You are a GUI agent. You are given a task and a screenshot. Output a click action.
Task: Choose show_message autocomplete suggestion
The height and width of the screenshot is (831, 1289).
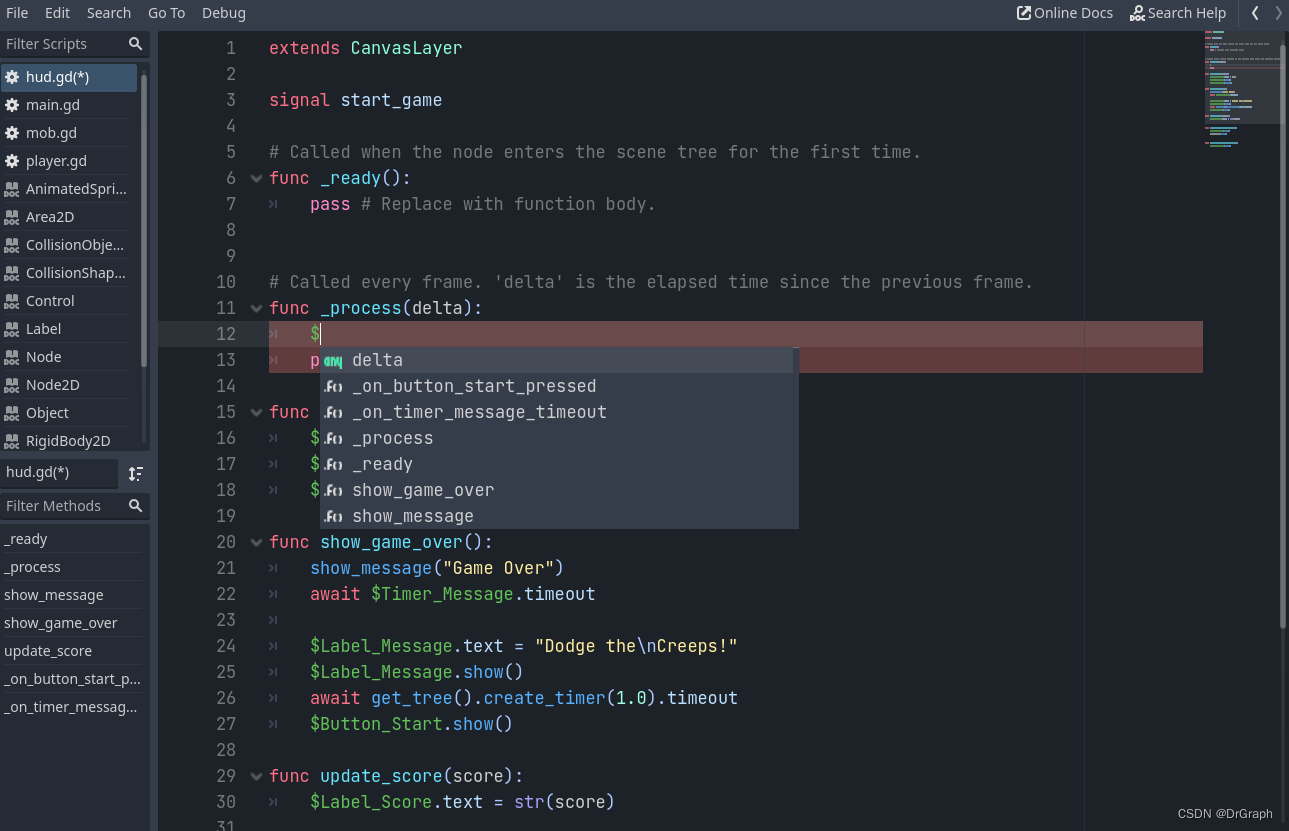coord(557,516)
